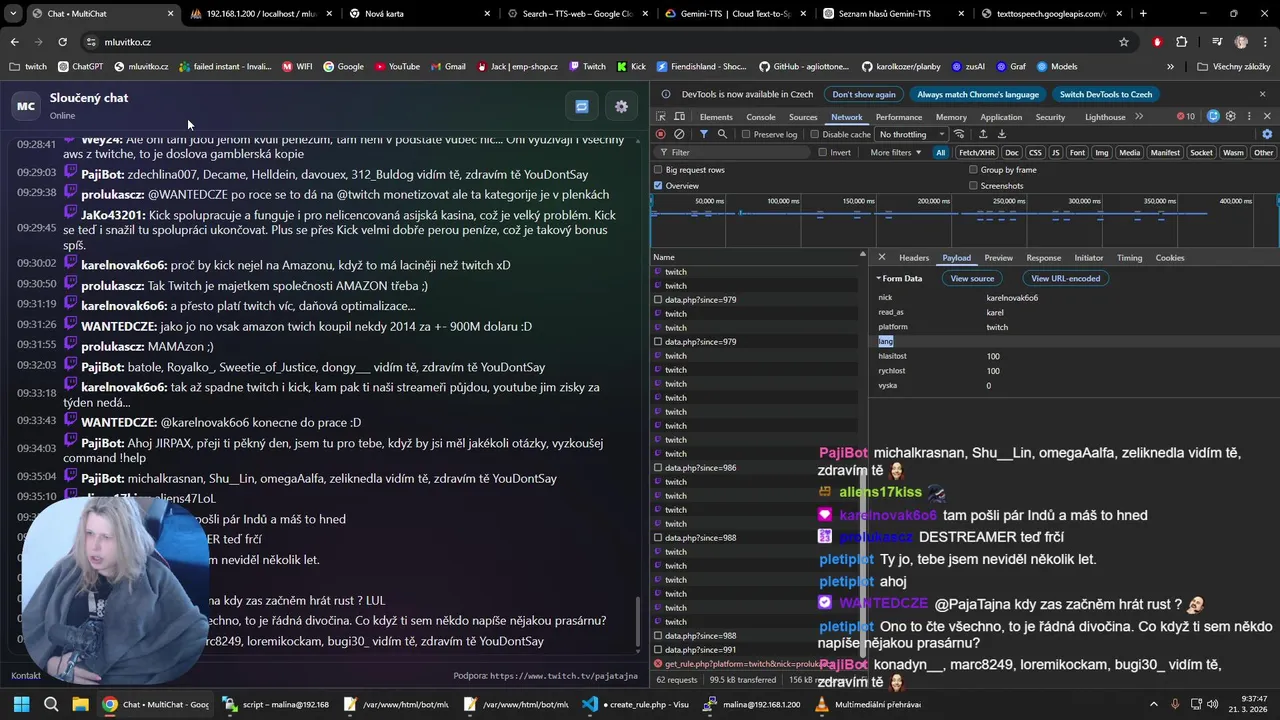Viewport: 1280px width, 720px height.
Task: Switch to the Elements tab
Action: [716, 117]
